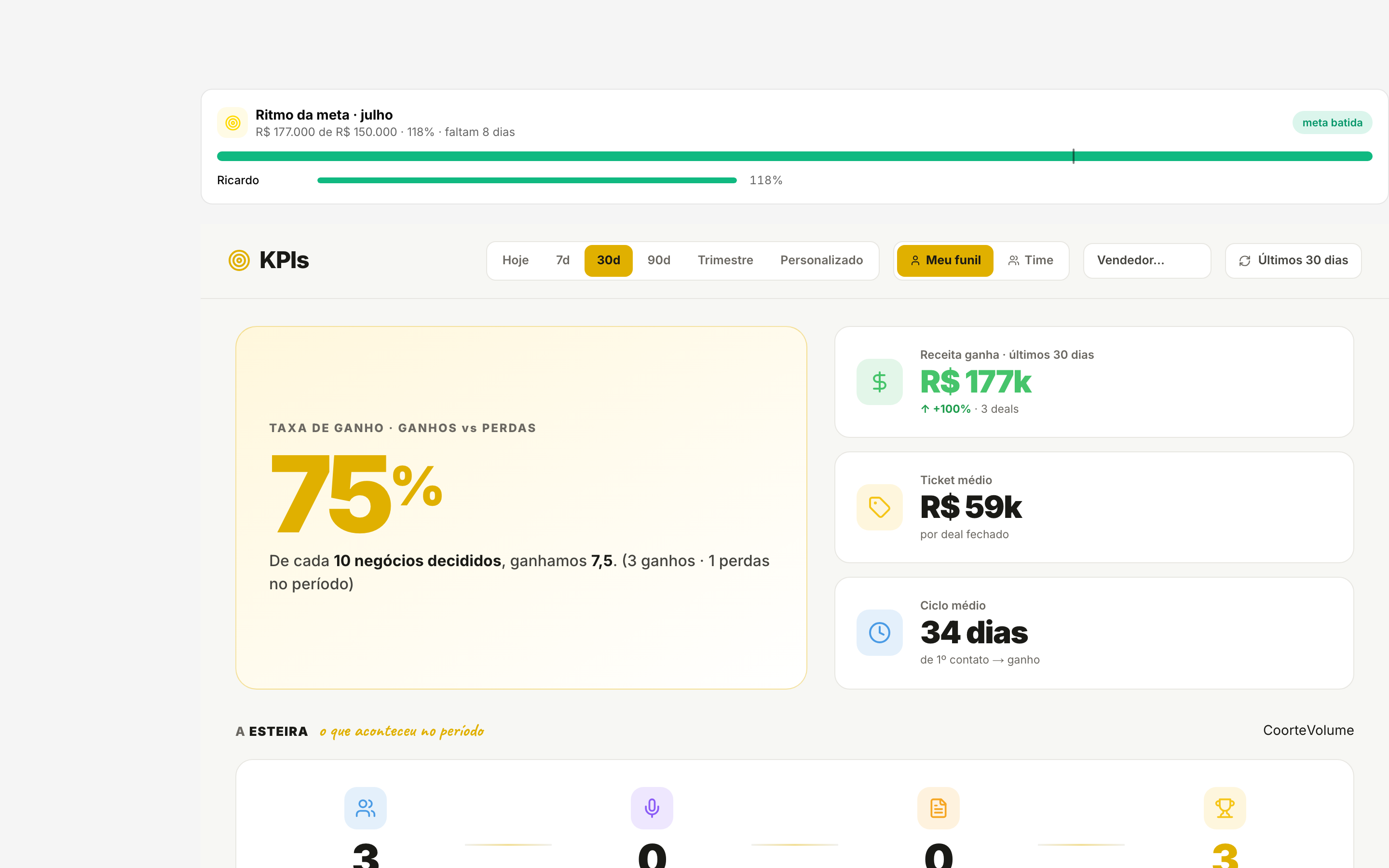Click the purple microphone icon in the esteira
This screenshot has width=1389, height=868.
[652, 808]
